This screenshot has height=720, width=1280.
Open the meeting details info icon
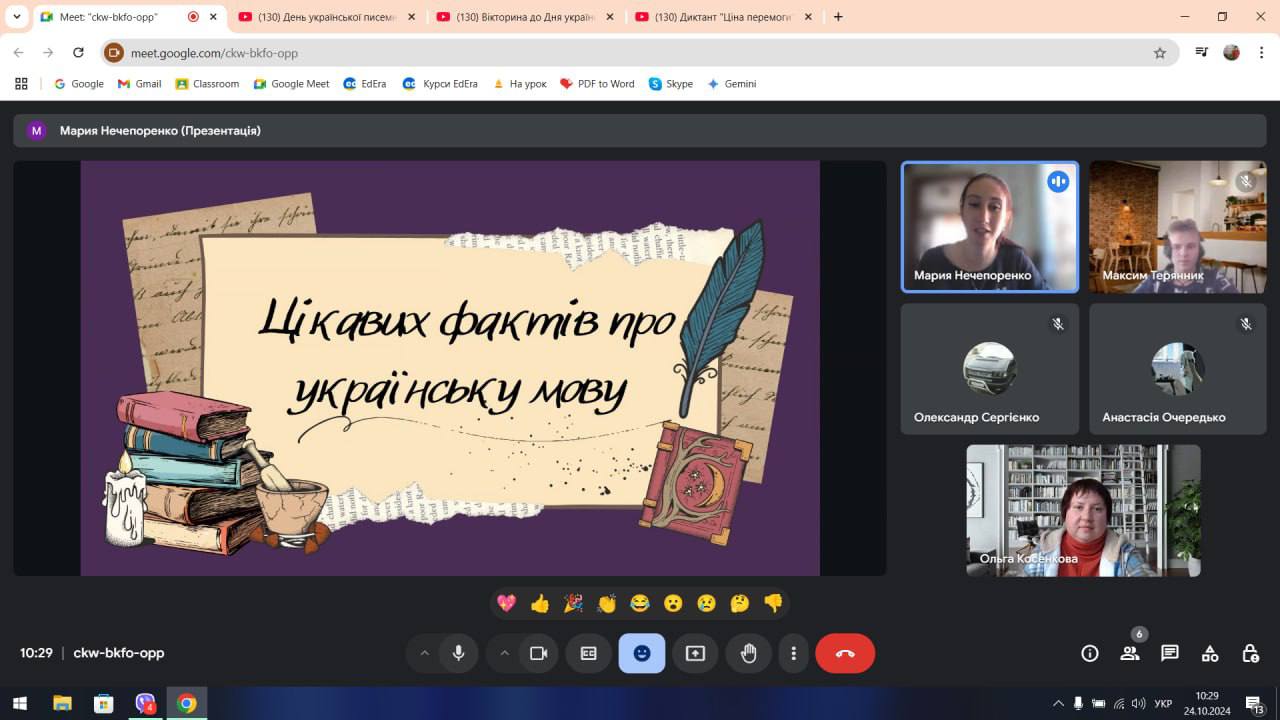1090,653
